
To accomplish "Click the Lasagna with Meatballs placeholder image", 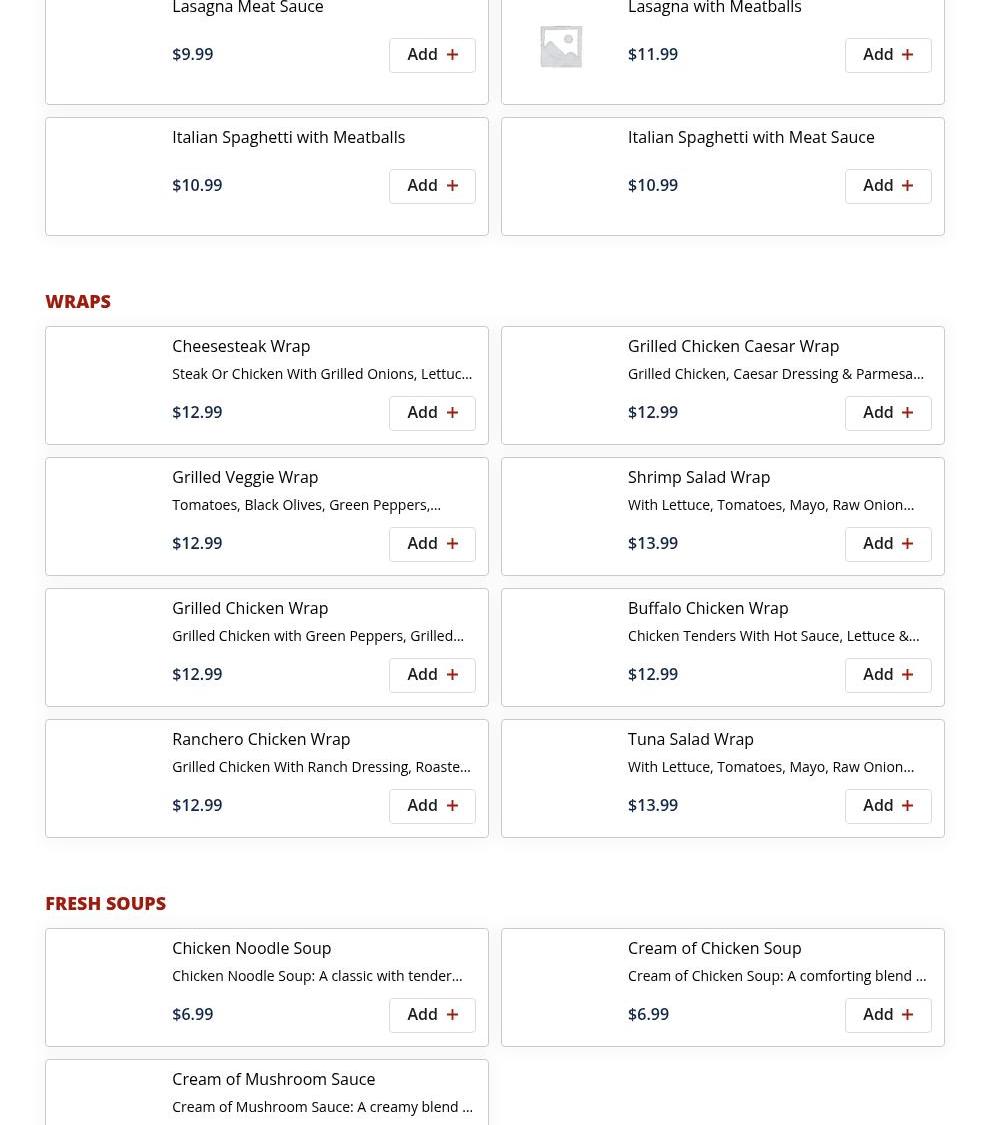I will pos(561,46).
